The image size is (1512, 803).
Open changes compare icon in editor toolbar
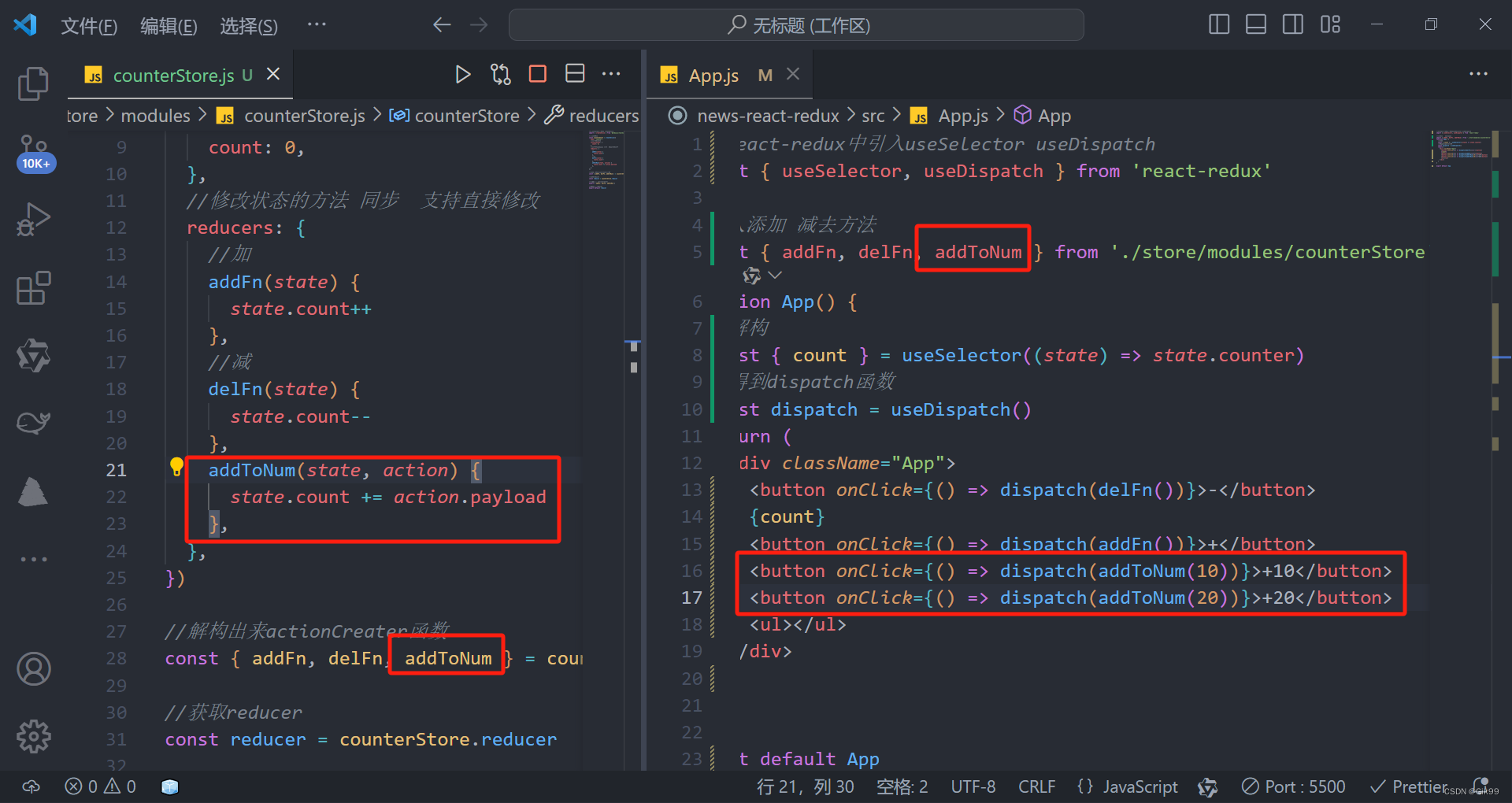[500, 75]
